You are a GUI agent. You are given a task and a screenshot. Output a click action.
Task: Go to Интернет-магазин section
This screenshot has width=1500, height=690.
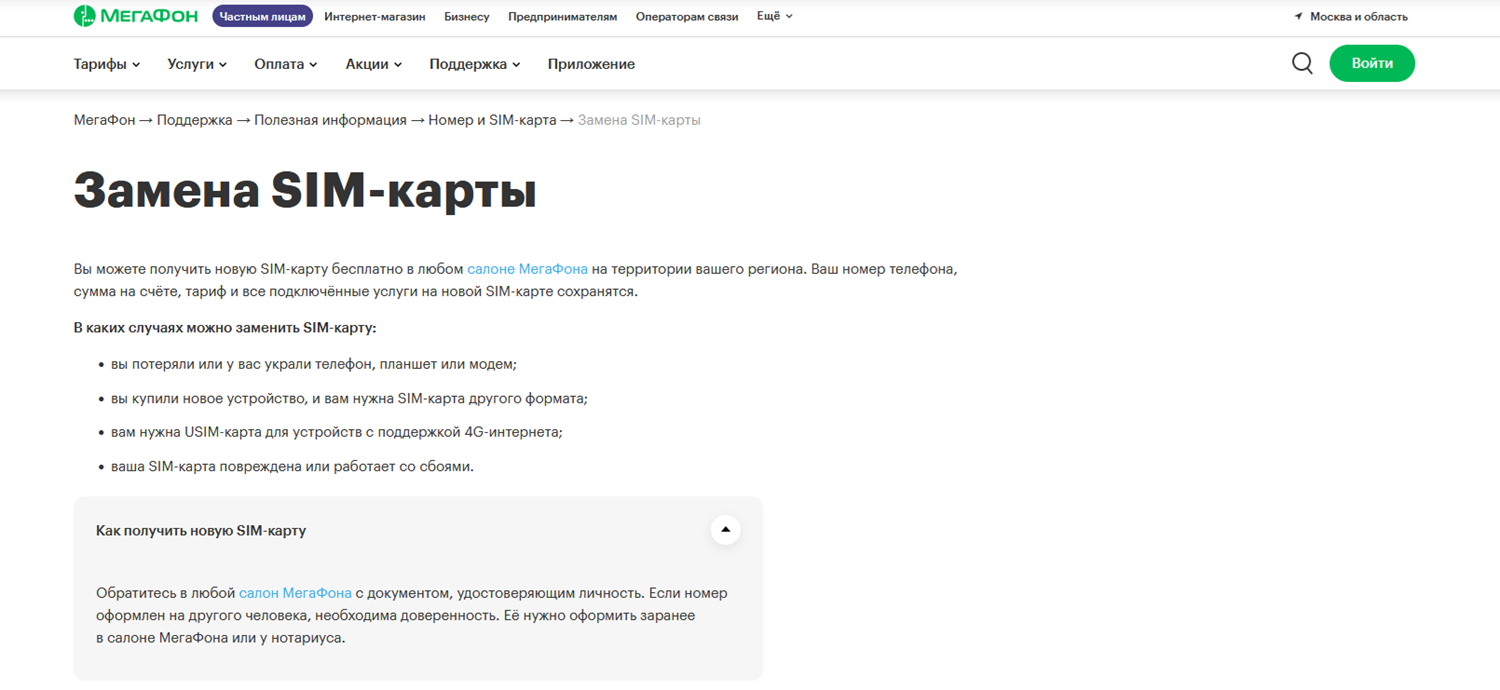(375, 17)
